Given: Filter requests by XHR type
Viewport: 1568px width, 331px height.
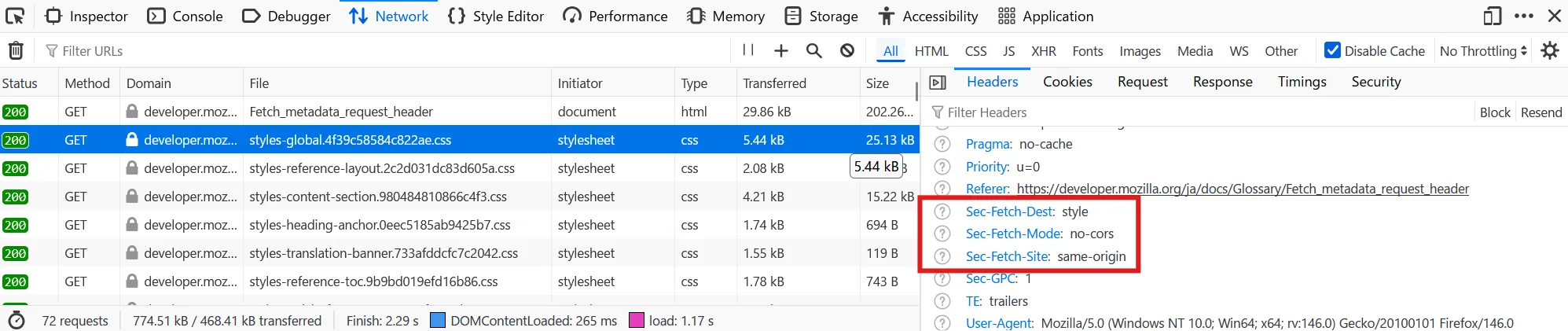Looking at the screenshot, I should (x=1043, y=51).
